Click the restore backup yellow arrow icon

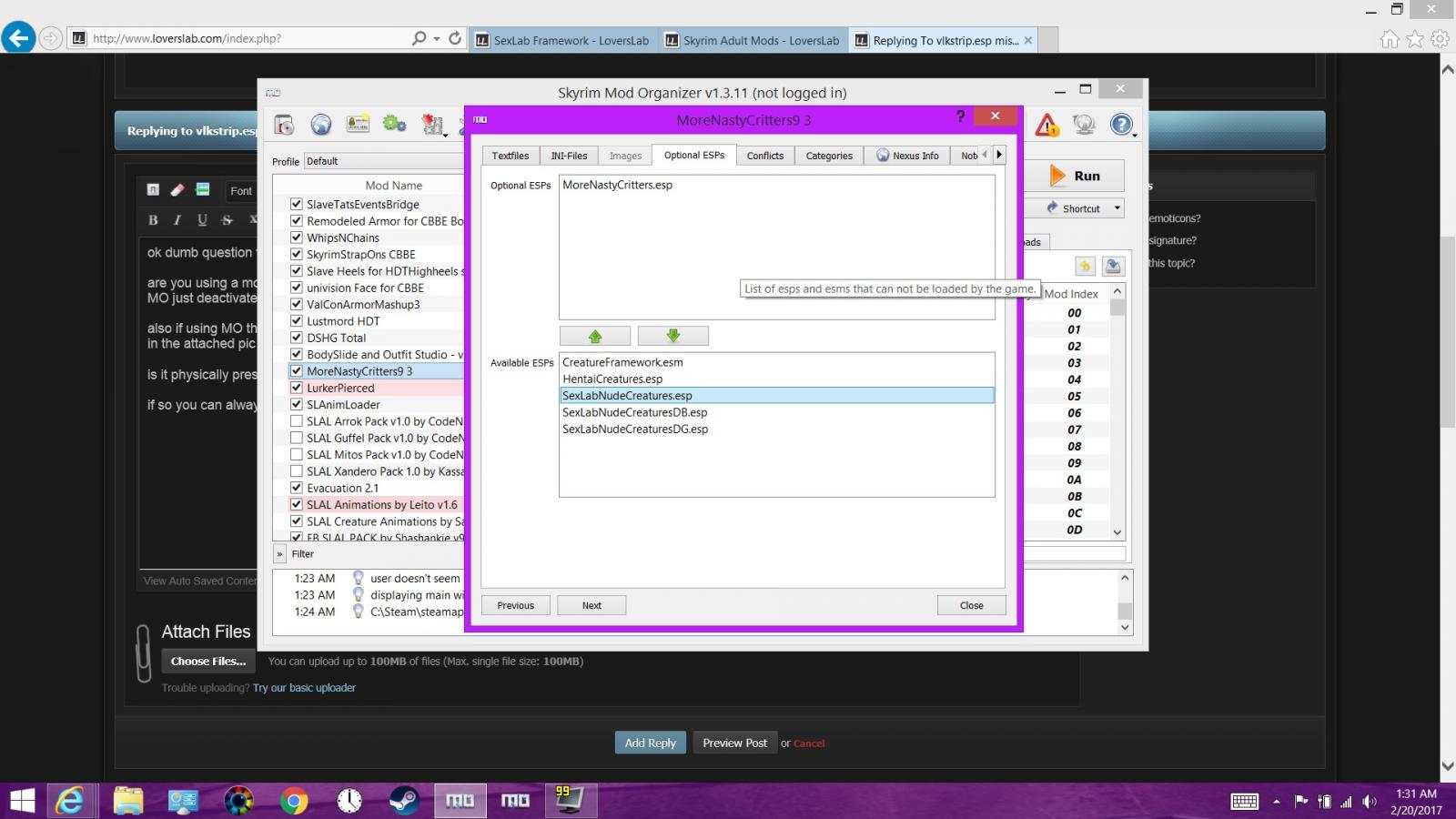pyautogui.click(x=1085, y=266)
